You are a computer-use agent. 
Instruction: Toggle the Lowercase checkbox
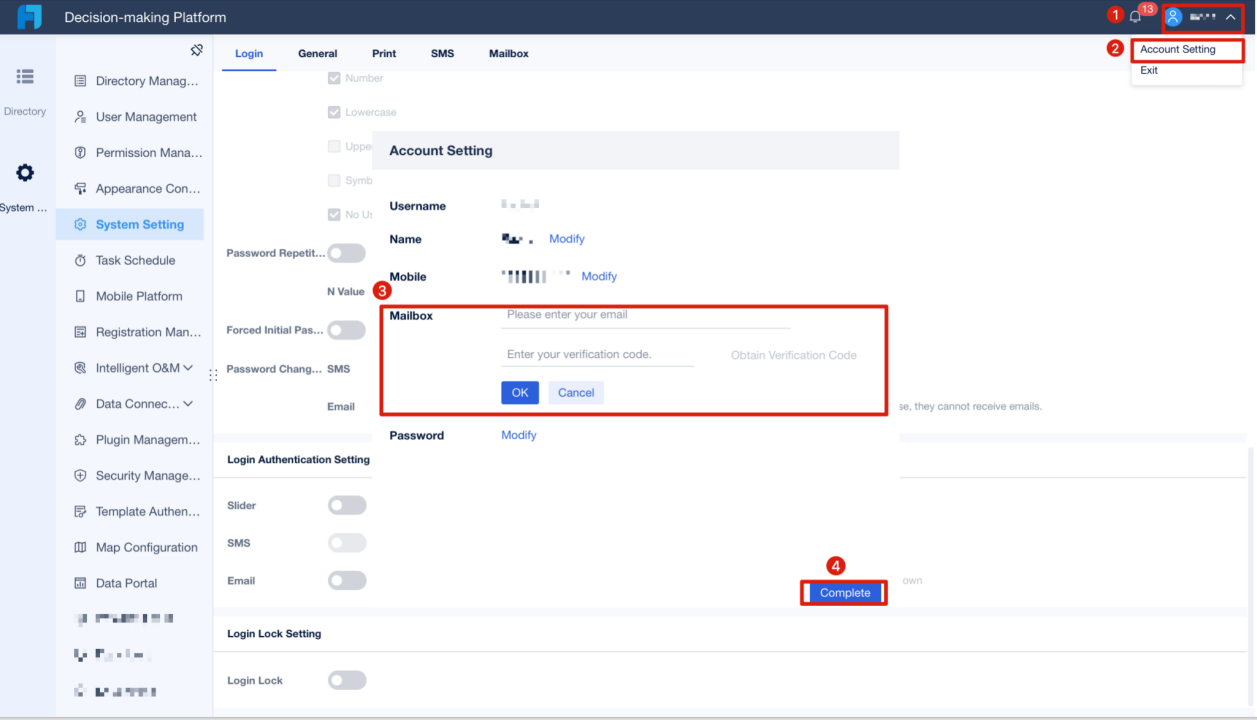click(x=334, y=112)
